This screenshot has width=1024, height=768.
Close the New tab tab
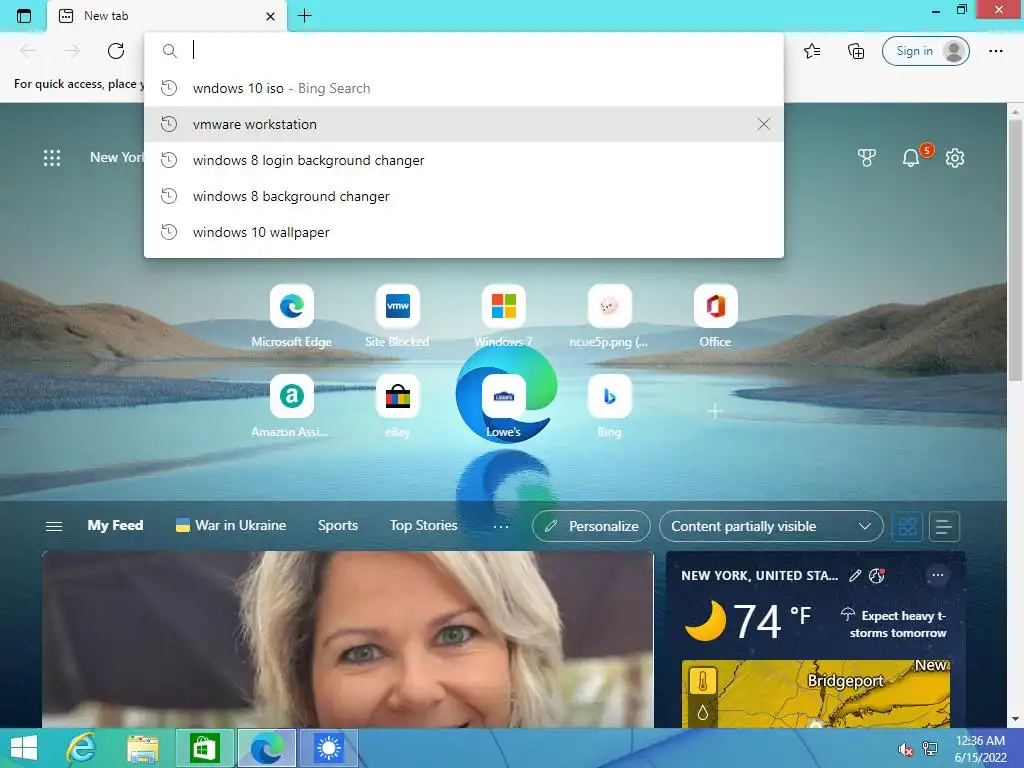(x=270, y=16)
